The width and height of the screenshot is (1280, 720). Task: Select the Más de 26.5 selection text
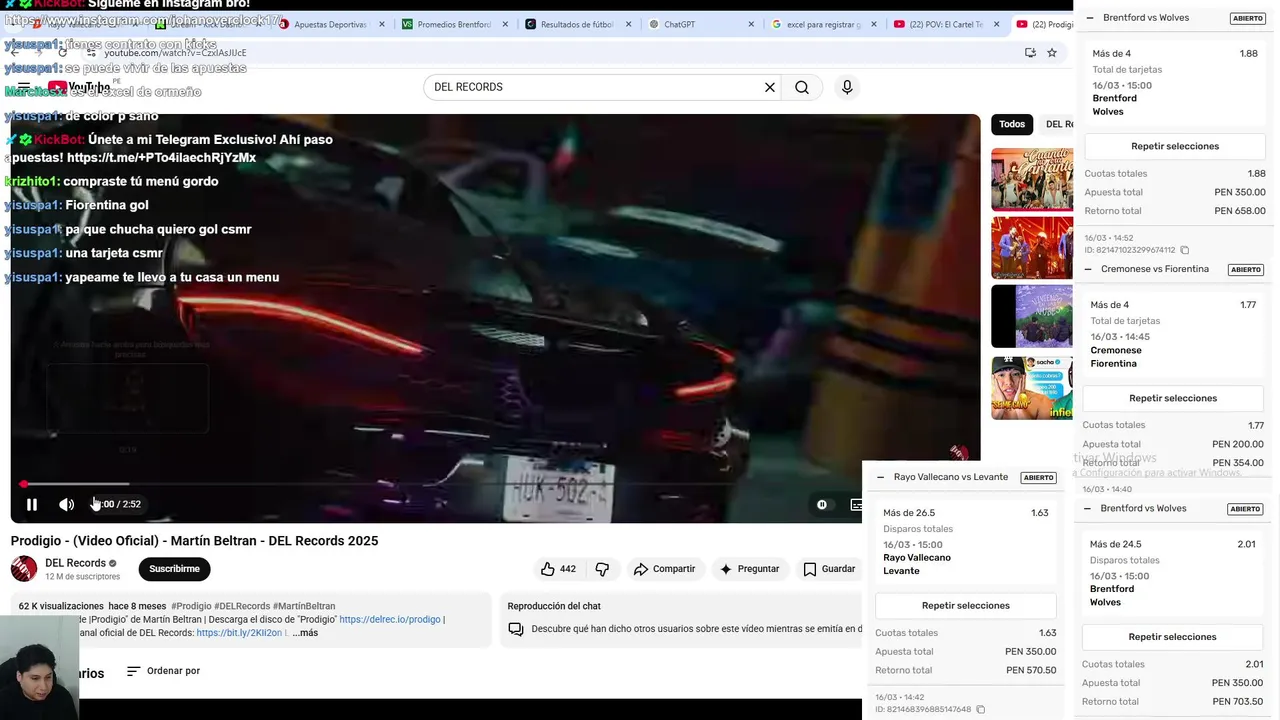click(909, 513)
